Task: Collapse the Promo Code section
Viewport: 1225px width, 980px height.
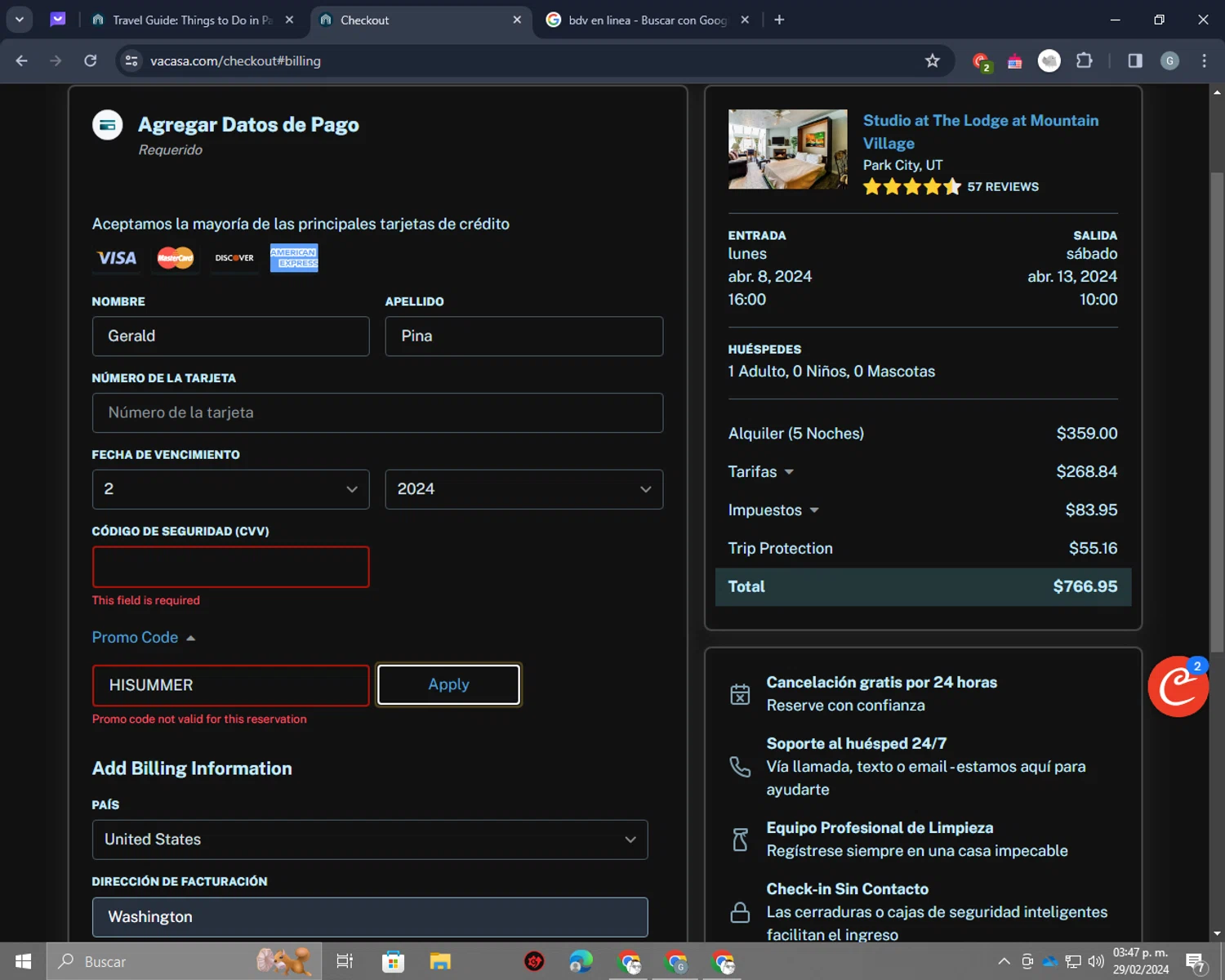Action: (x=144, y=638)
